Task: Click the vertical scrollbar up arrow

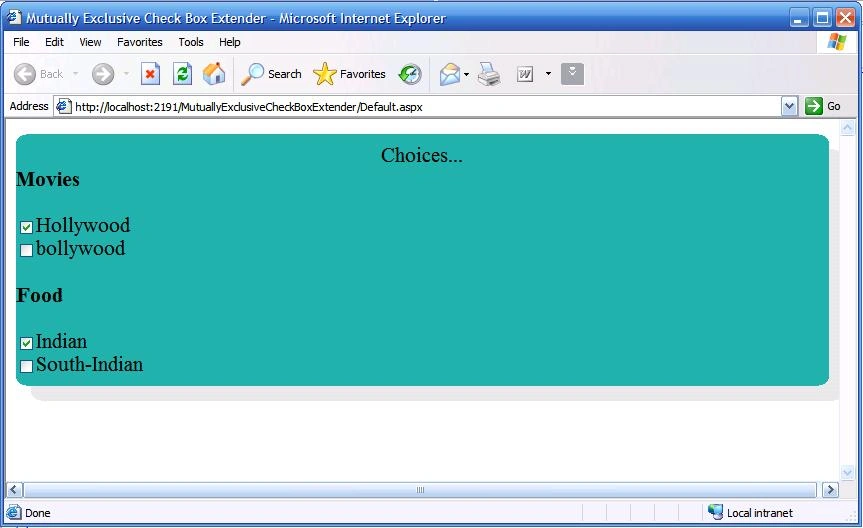Action: (x=848, y=128)
